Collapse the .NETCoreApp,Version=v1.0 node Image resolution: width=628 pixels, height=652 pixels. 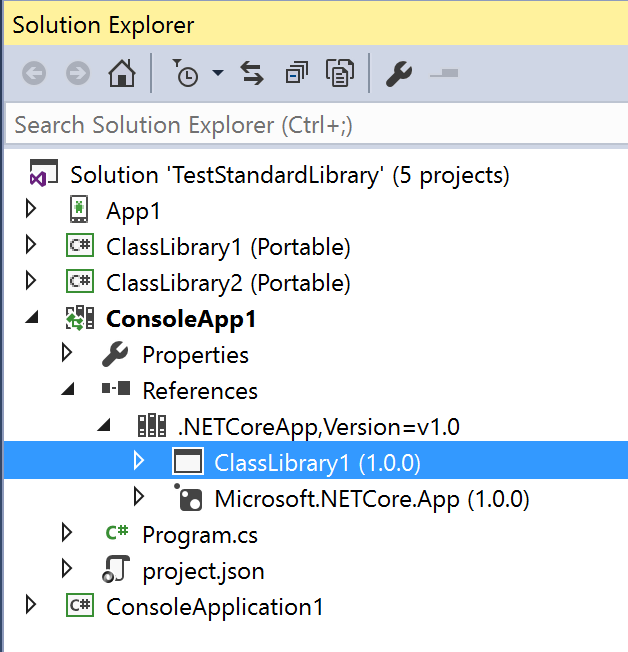[x=104, y=425]
